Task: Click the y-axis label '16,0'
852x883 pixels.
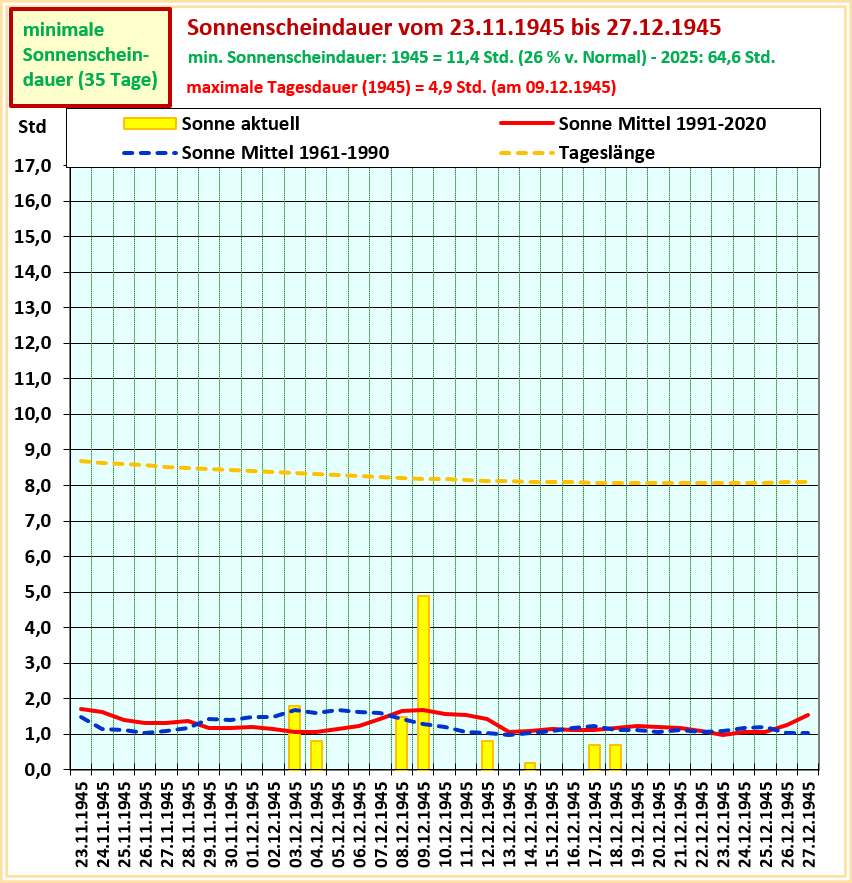Action: pos(33,201)
